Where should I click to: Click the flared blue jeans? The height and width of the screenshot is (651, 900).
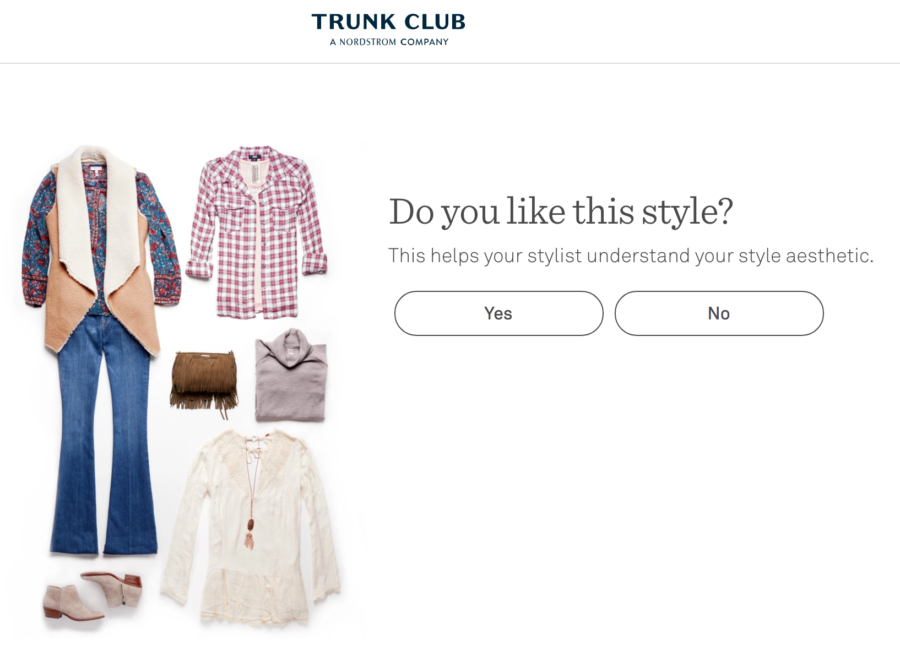point(103,436)
